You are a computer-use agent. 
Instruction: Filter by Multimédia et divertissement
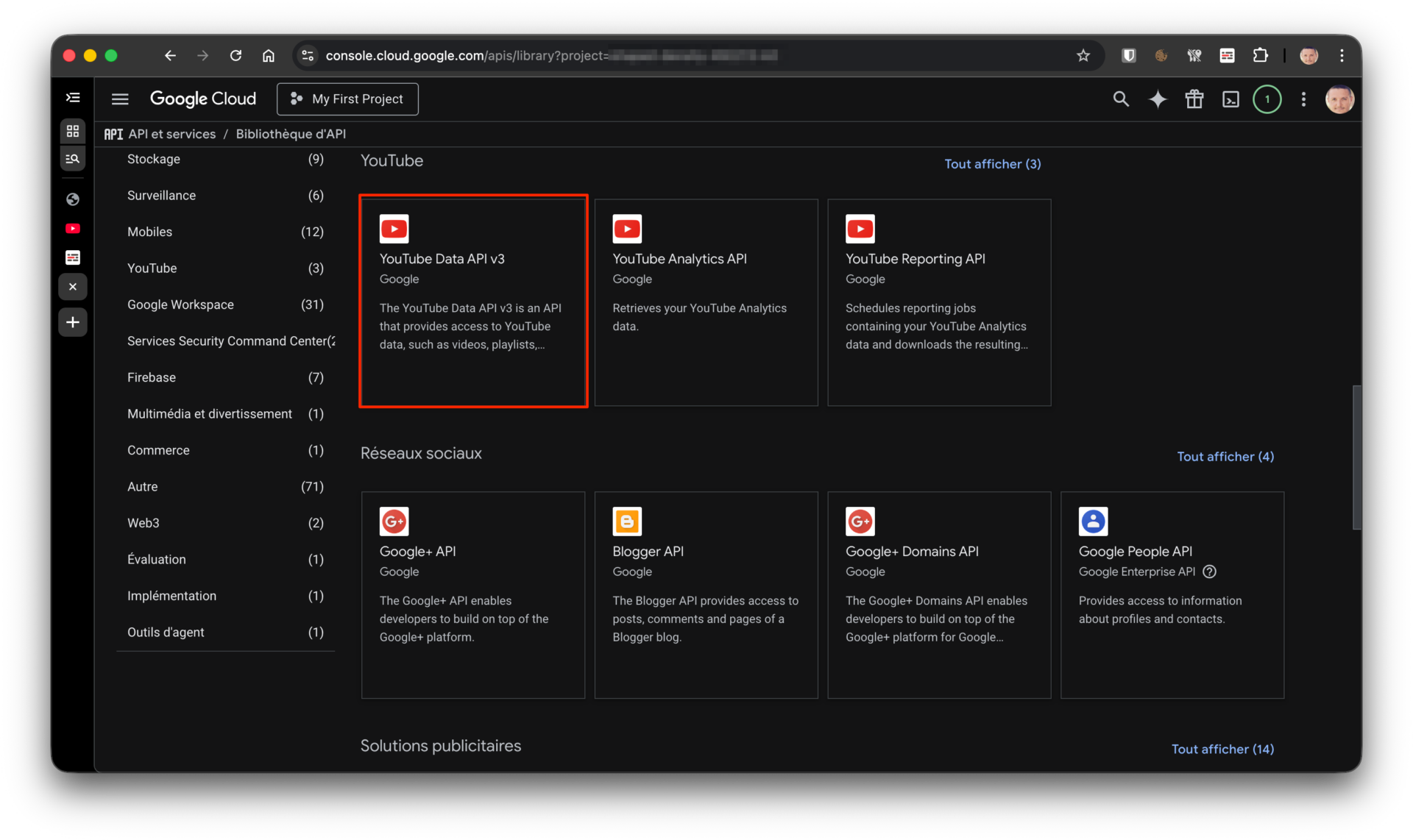pyautogui.click(x=225, y=414)
